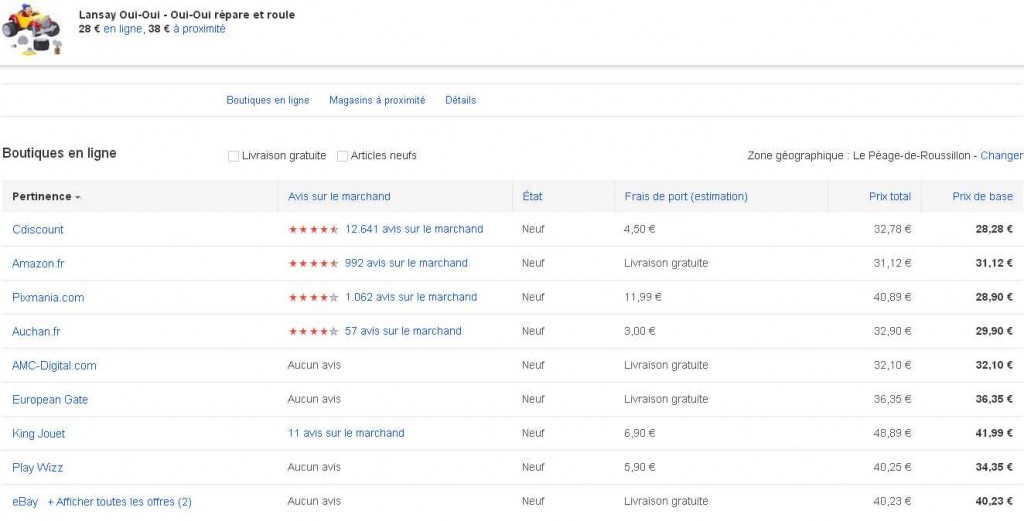The height and width of the screenshot is (521, 1024).
Task: Select the Détails tab
Action: pos(460,100)
